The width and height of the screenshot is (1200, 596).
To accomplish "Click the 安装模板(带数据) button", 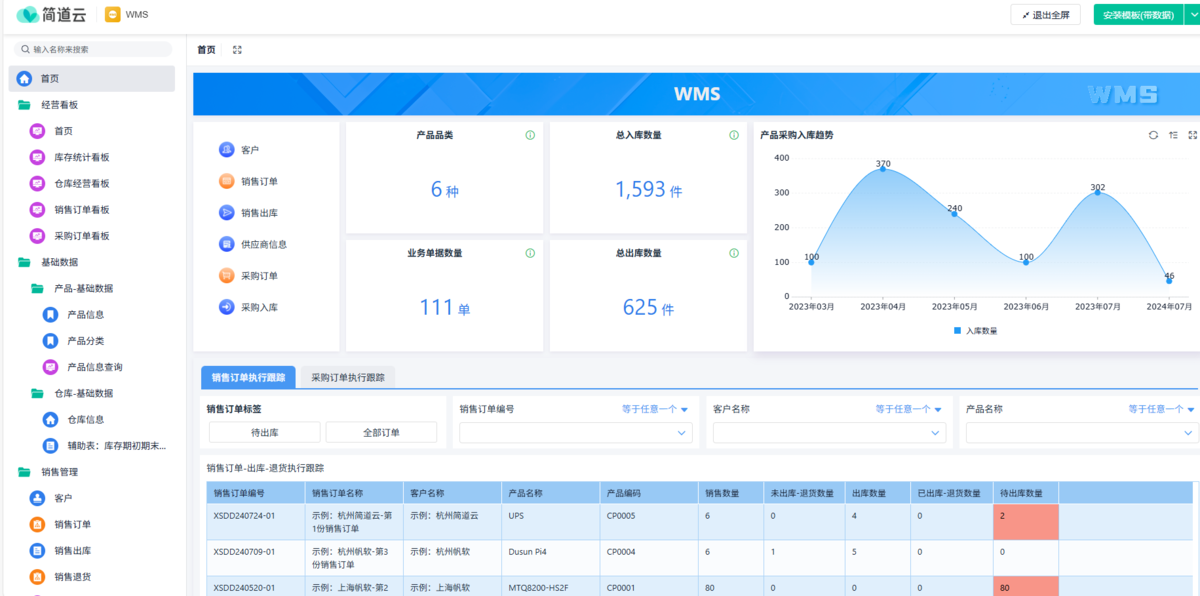I will pos(1138,15).
